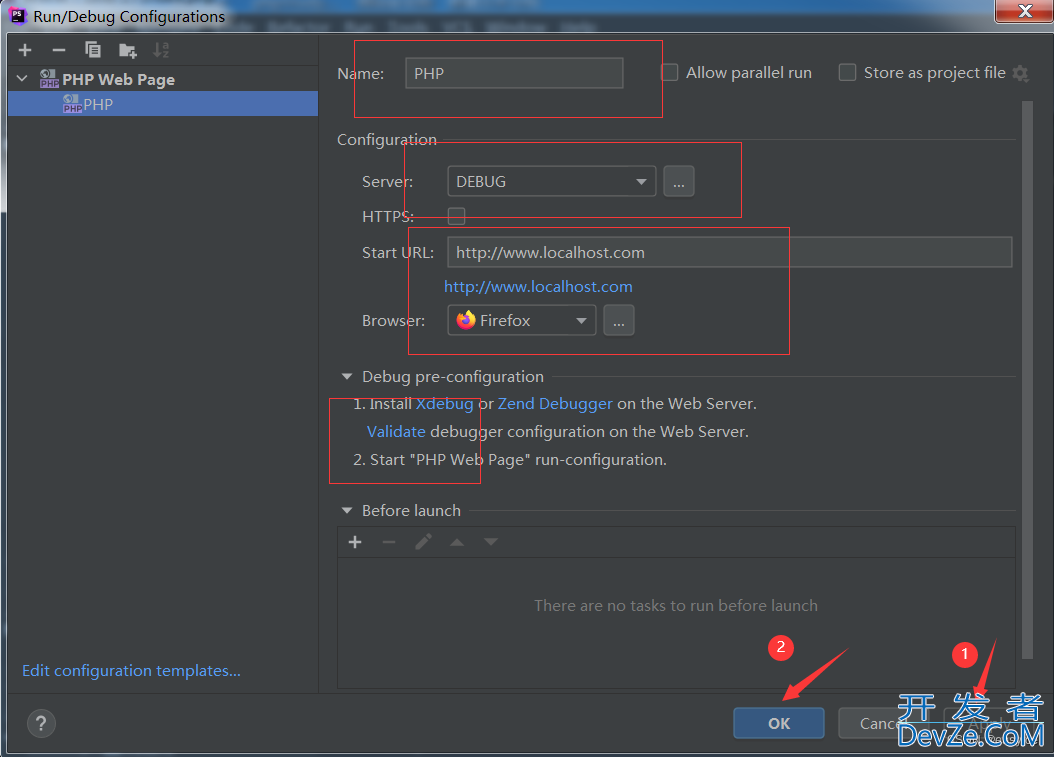1054x757 pixels.
Task: Enable Allow parallel run checkbox
Action: click(670, 72)
